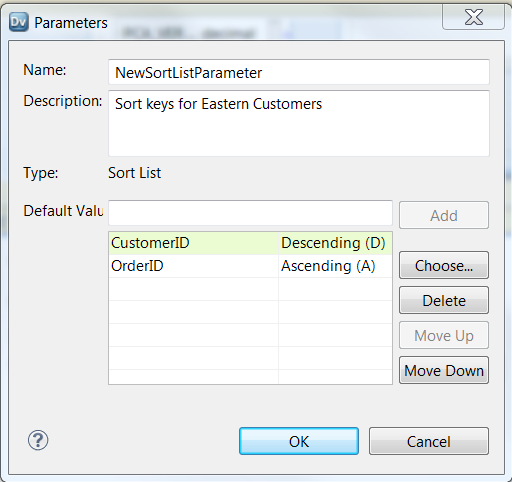This screenshot has width=512, height=482.
Task: Click the Sort List type value
Action: (135, 173)
